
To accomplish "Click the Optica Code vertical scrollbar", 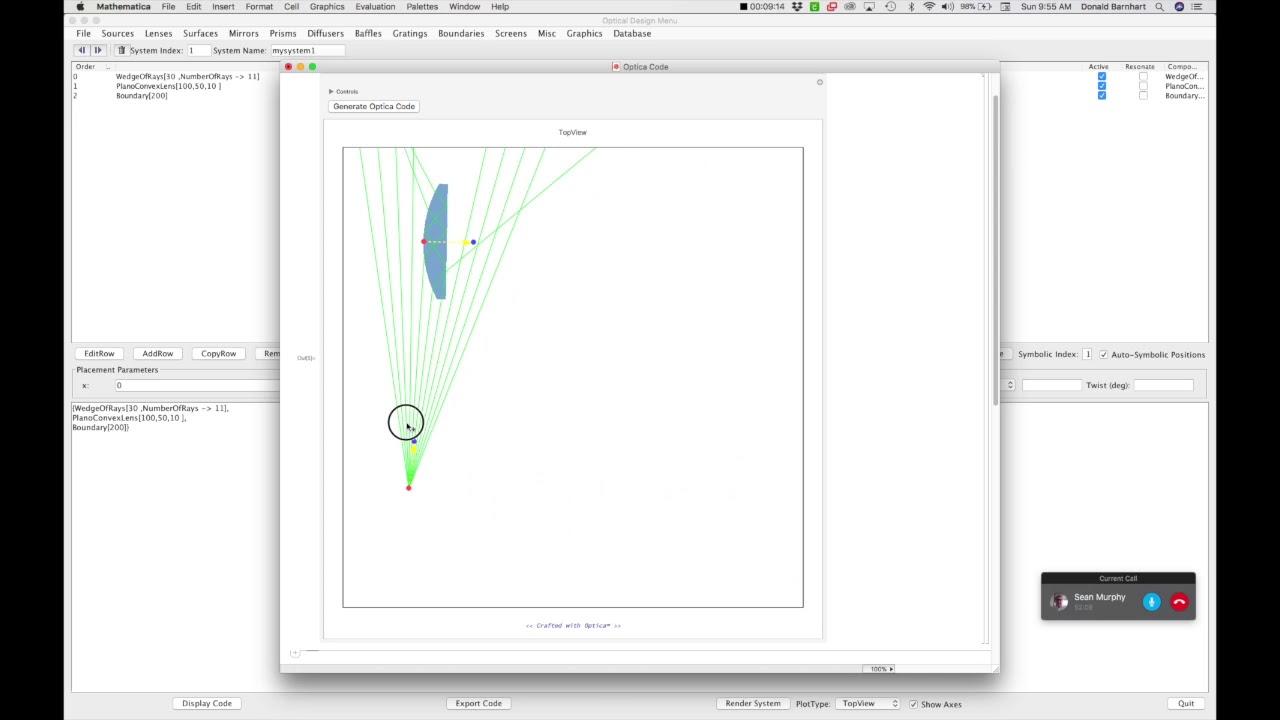I will click(x=994, y=250).
